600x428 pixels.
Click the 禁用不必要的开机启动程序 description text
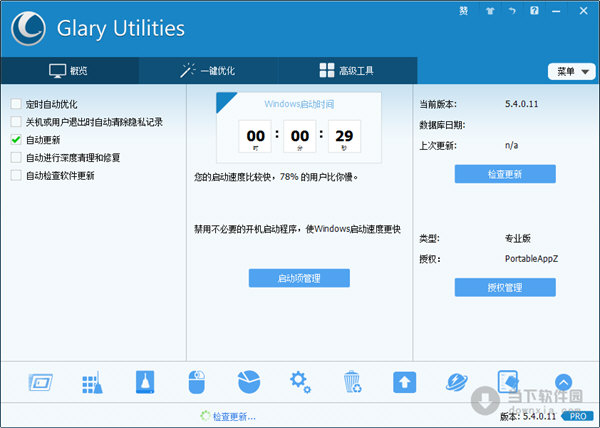(x=297, y=229)
